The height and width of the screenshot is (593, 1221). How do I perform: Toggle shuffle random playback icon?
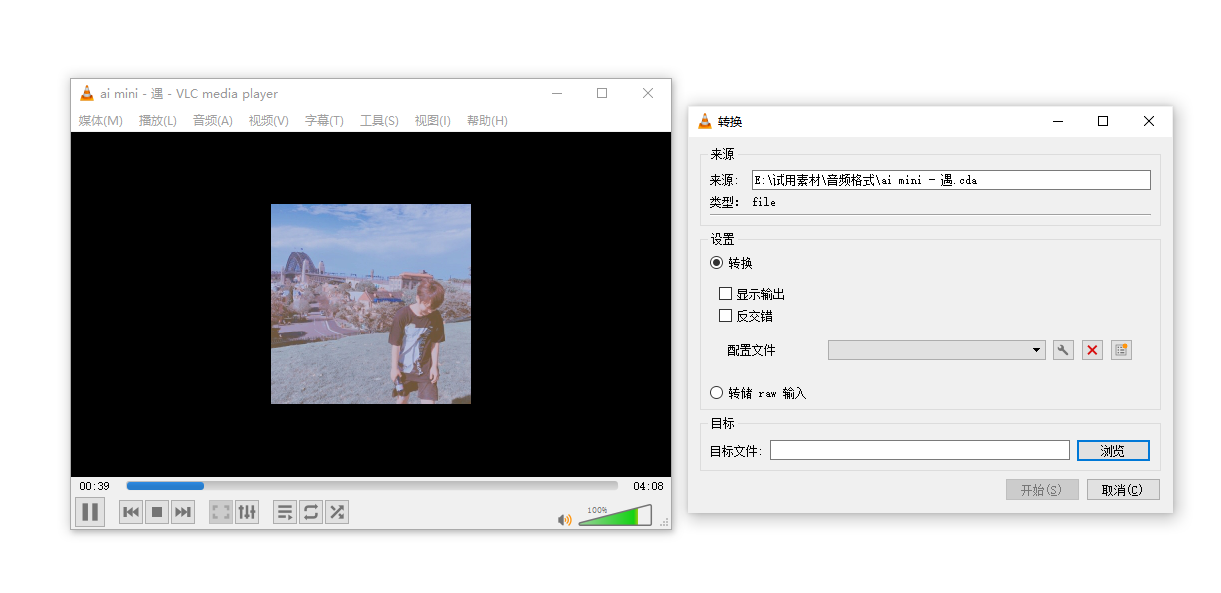click(x=337, y=512)
